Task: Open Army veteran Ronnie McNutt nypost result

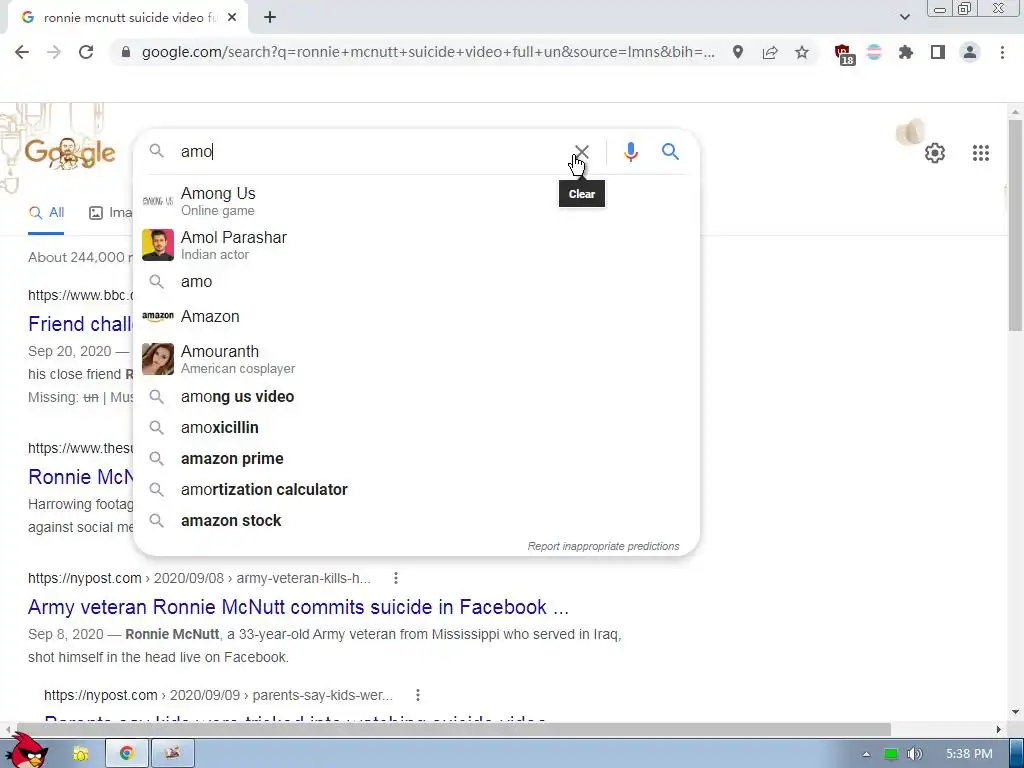Action: coord(298,607)
